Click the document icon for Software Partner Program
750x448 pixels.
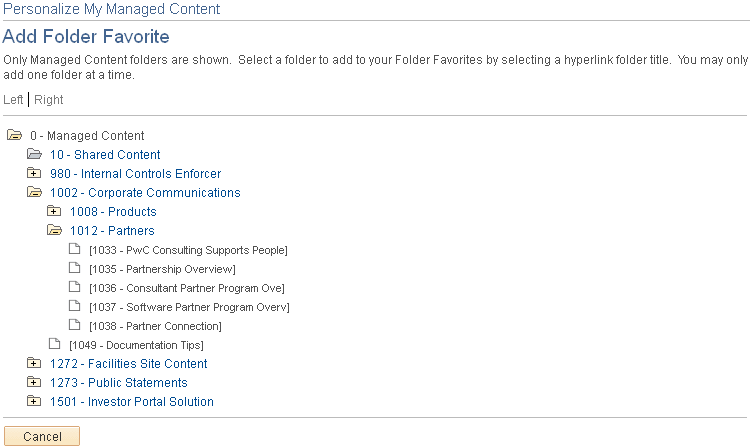tap(74, 306)
